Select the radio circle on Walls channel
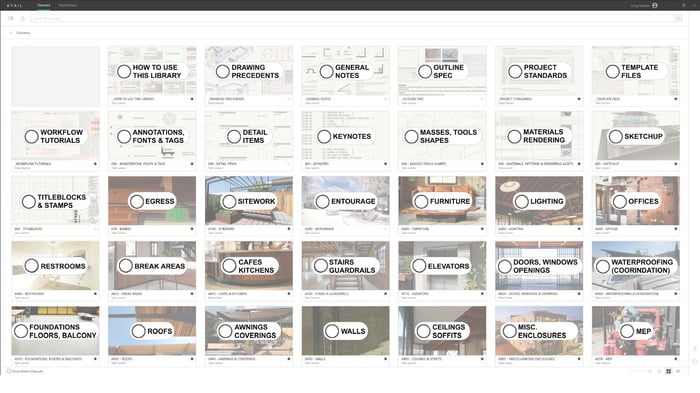This screenshot has height=393, width=700. pos(332,331)
